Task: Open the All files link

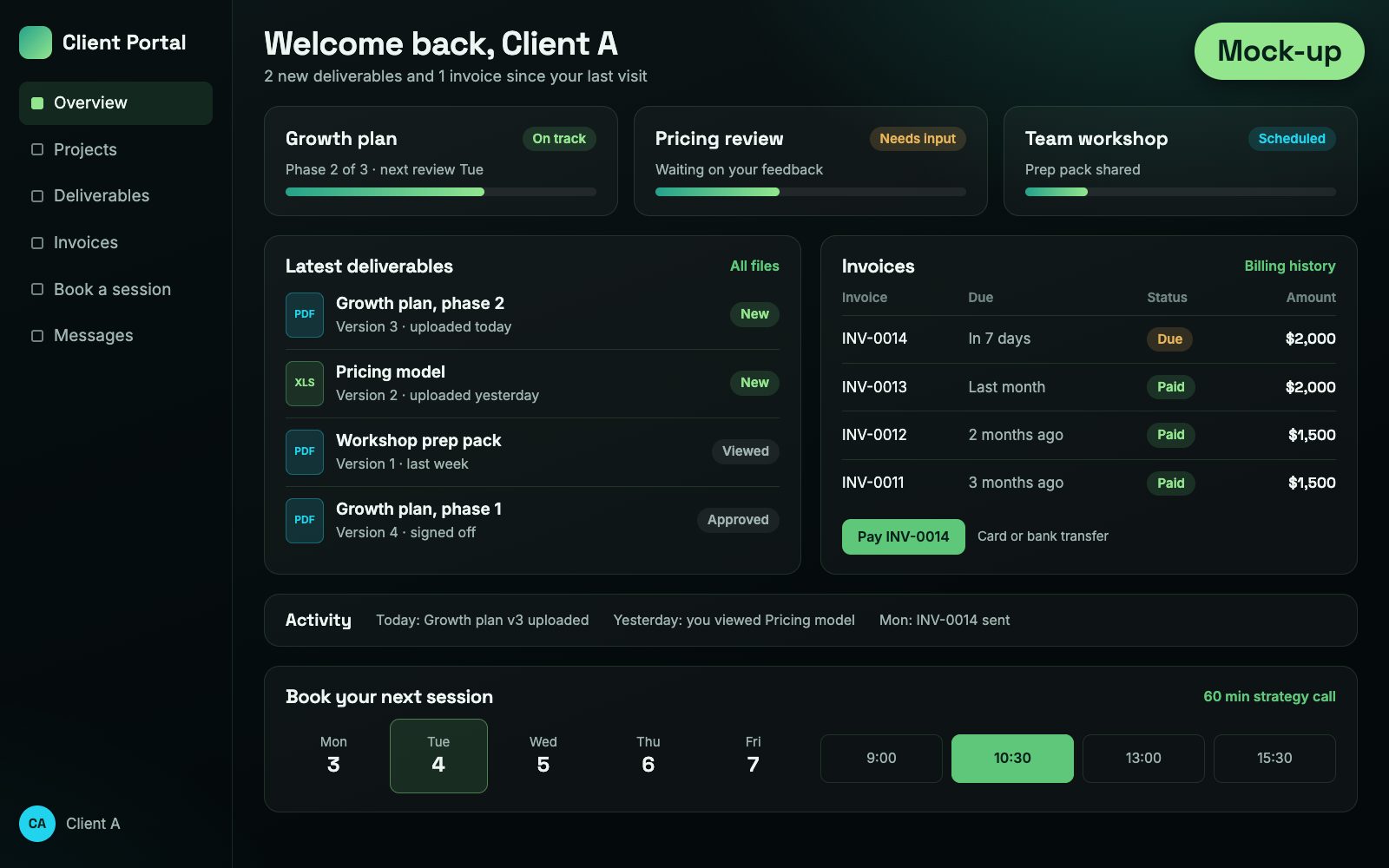Action: coord(754,266)
